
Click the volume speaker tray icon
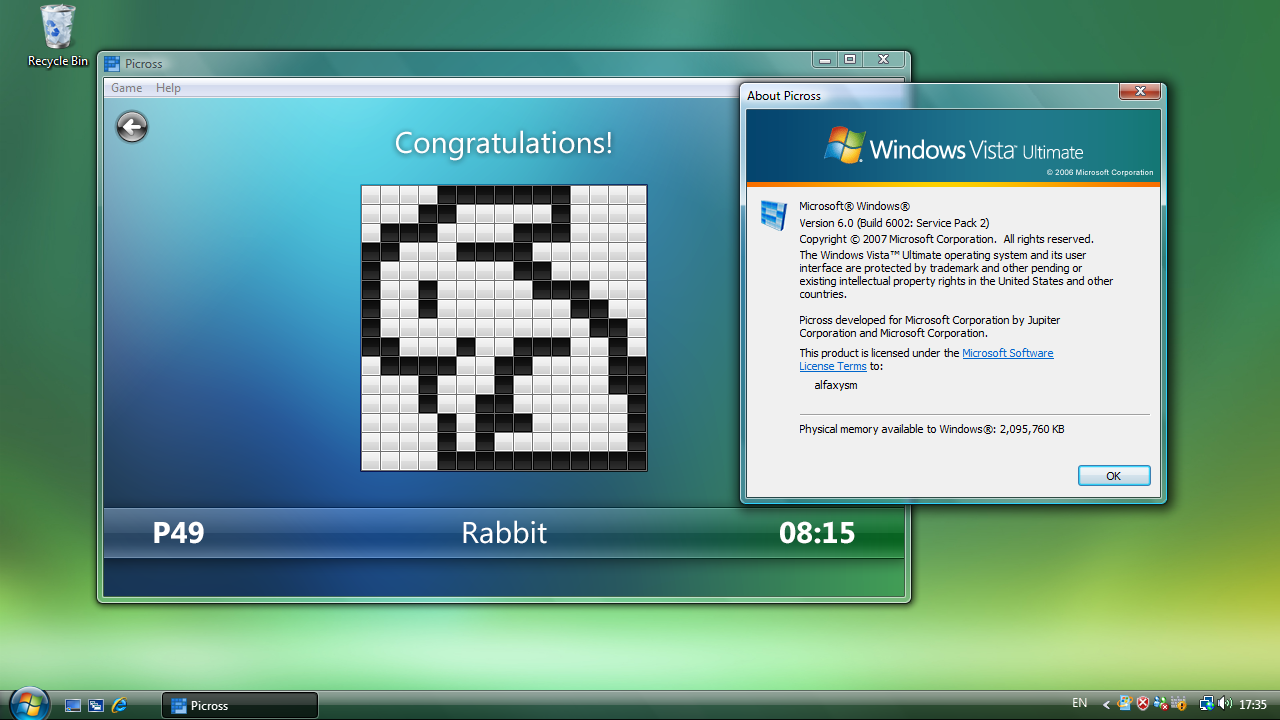(x=1224, y=704)
